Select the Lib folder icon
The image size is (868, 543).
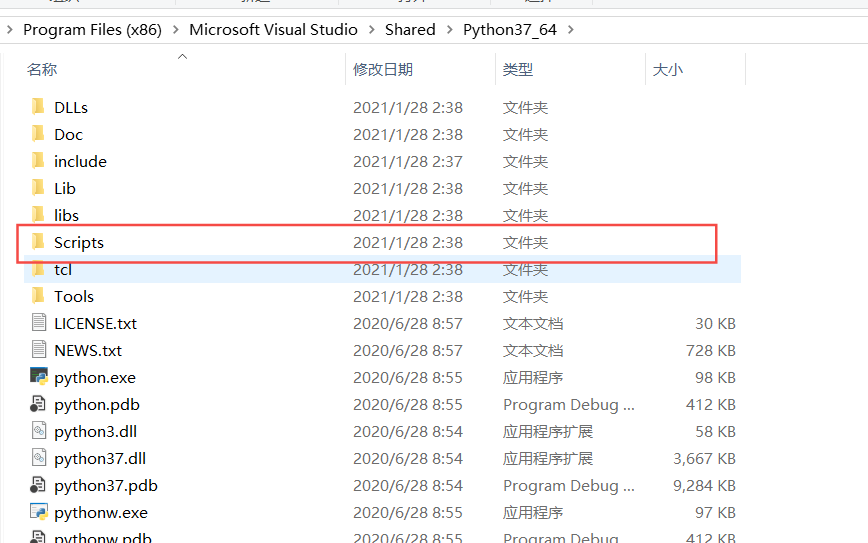click(38, 188)
